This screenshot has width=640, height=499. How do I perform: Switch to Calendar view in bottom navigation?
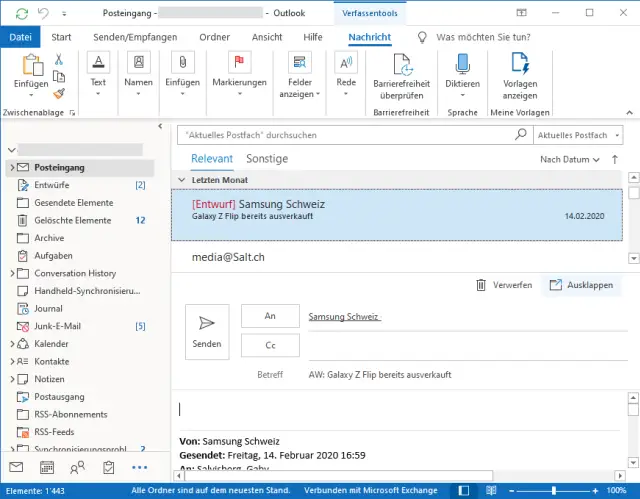(47, 467)
